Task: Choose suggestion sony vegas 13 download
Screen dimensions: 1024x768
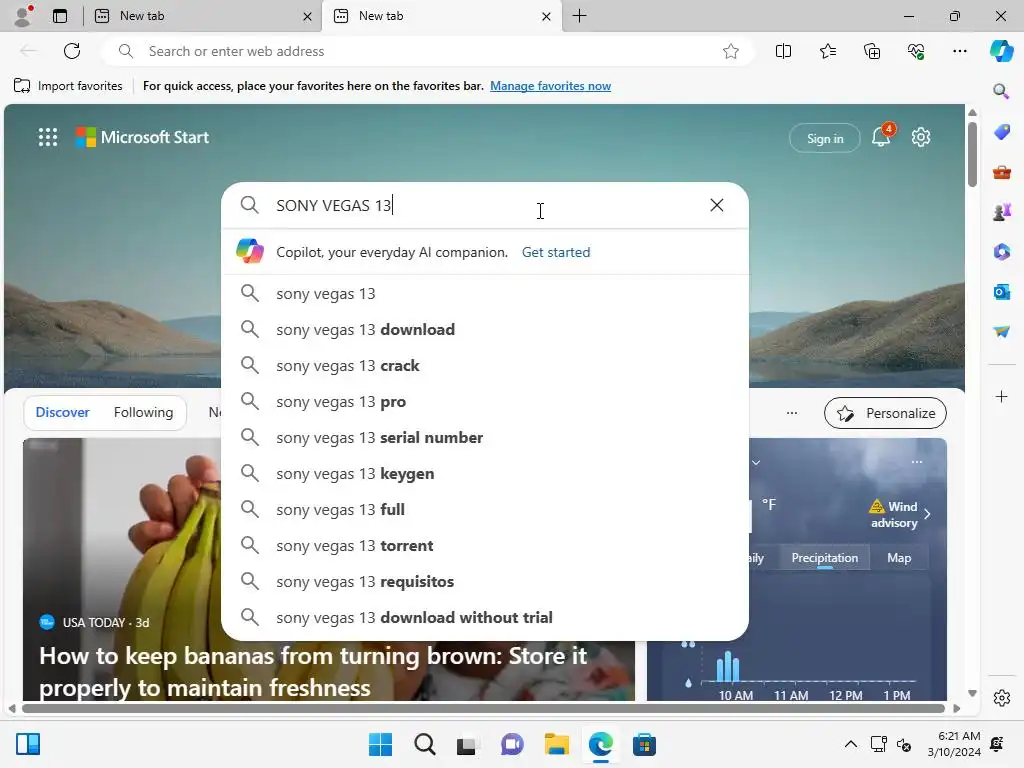Action: click(x=485, y=329)
